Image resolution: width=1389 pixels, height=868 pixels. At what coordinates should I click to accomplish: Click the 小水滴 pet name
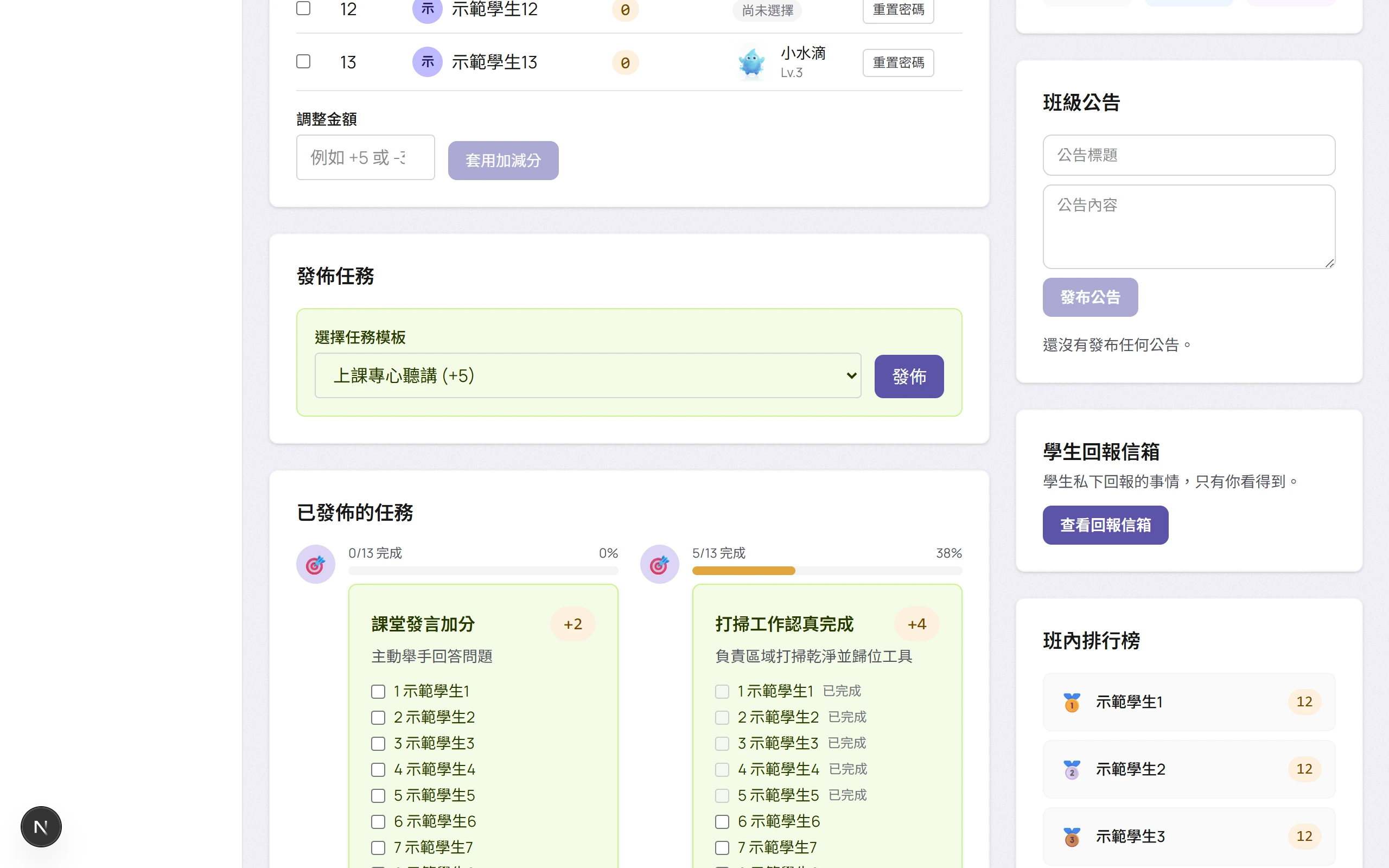[803, 53]
